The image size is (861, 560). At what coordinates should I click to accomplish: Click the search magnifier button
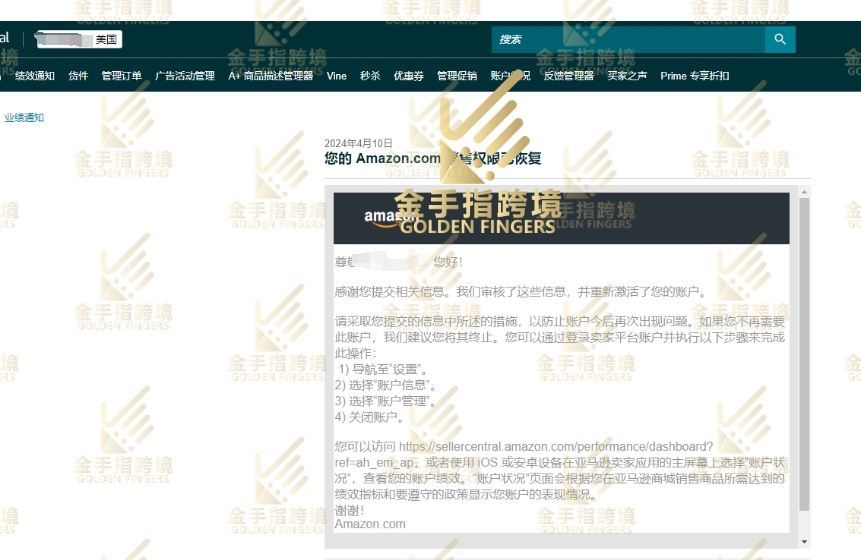[780, 40]
